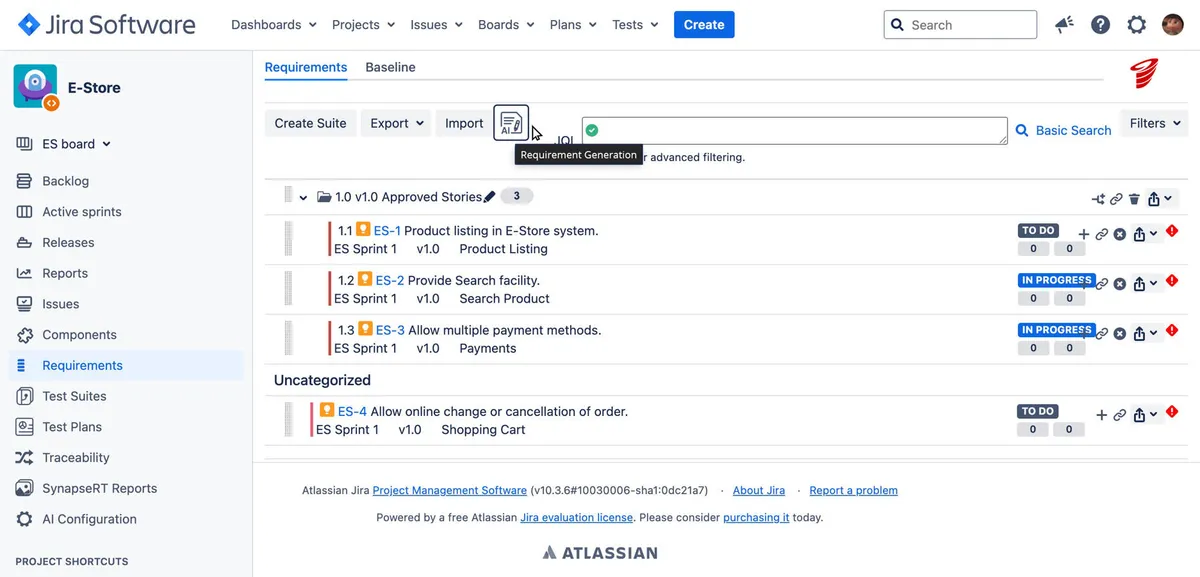1200x577 pixels.
Task: Switch to Basic Search
Action: click(x=1064, y=130)
